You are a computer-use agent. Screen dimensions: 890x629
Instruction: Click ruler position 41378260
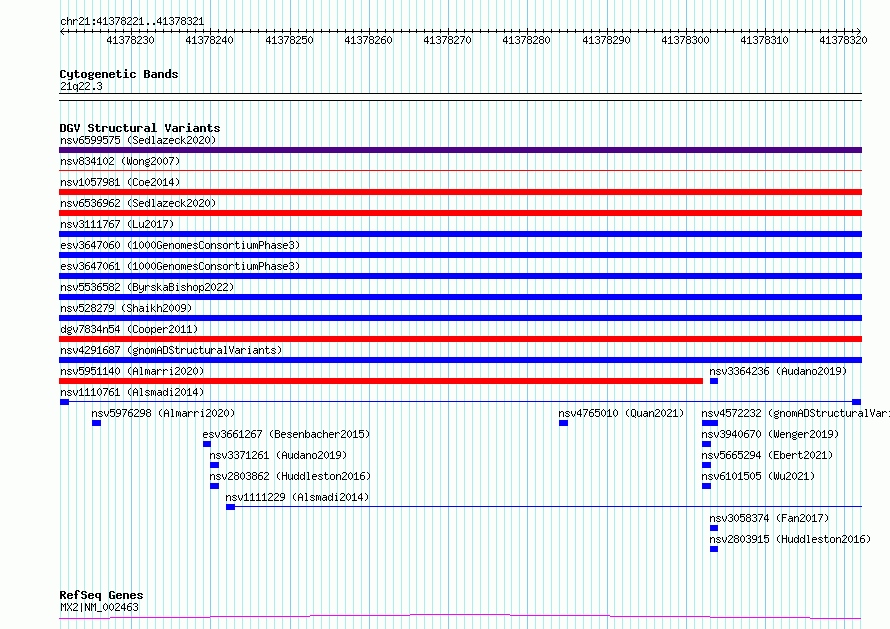coord(368,40)
